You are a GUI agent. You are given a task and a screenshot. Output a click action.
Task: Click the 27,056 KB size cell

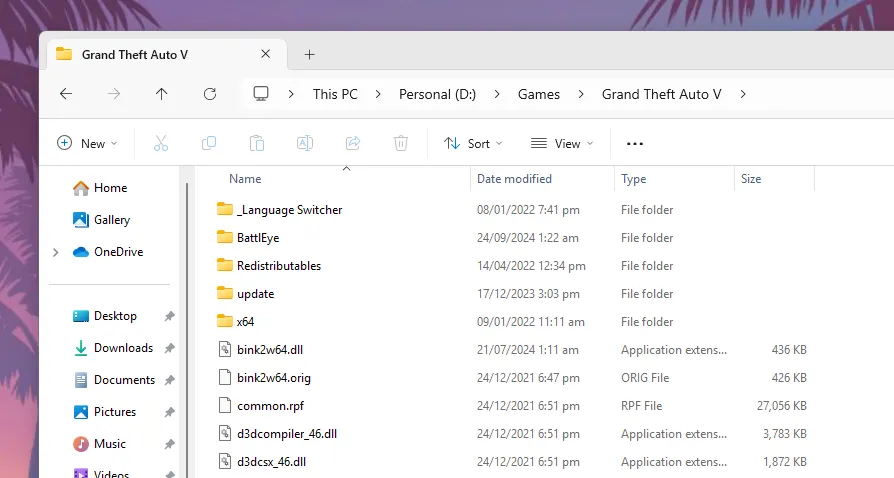[782, 406]
